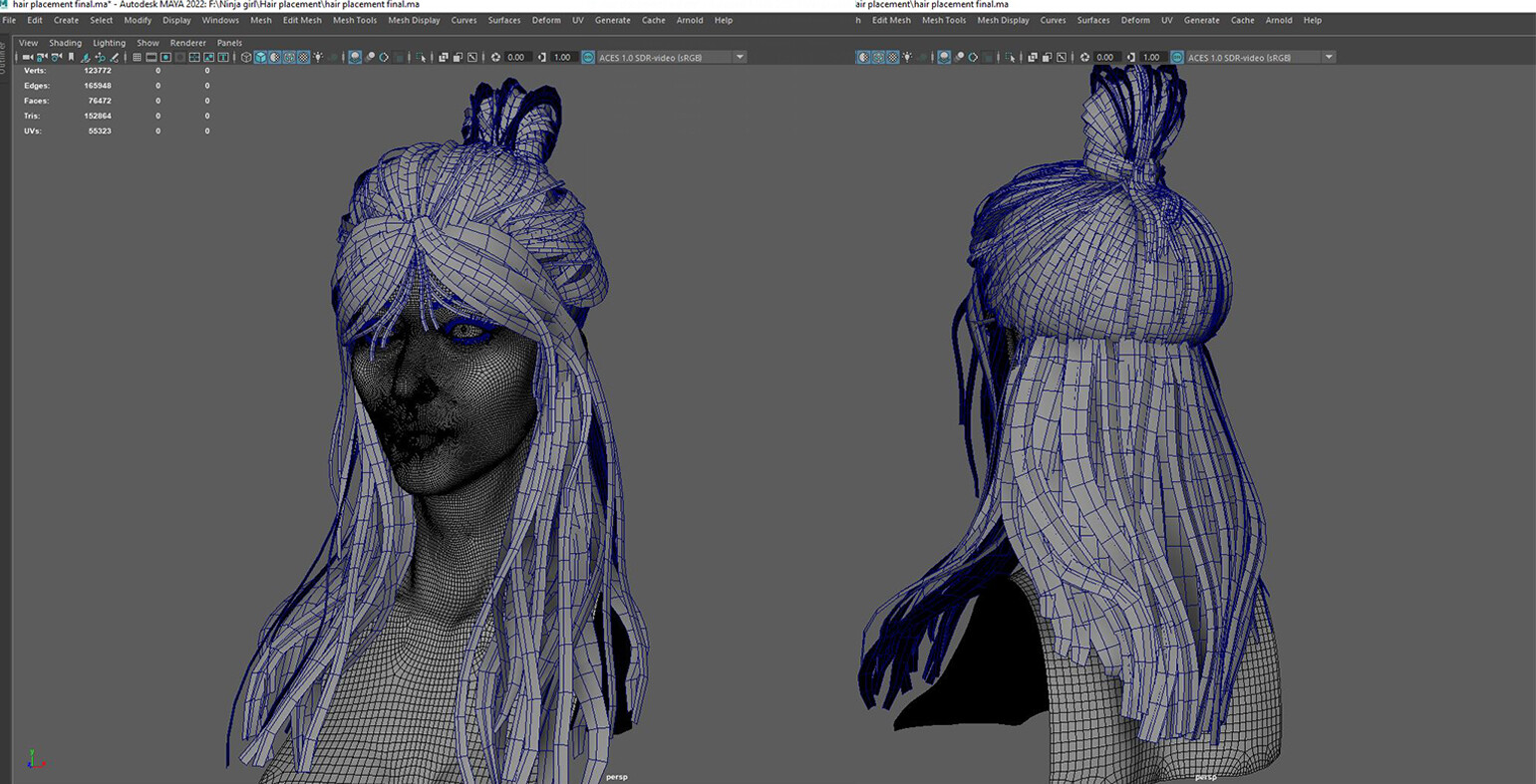Toggle the gate mask display
This screenshot has width=1536, height=784.
[x=178, y=57]
